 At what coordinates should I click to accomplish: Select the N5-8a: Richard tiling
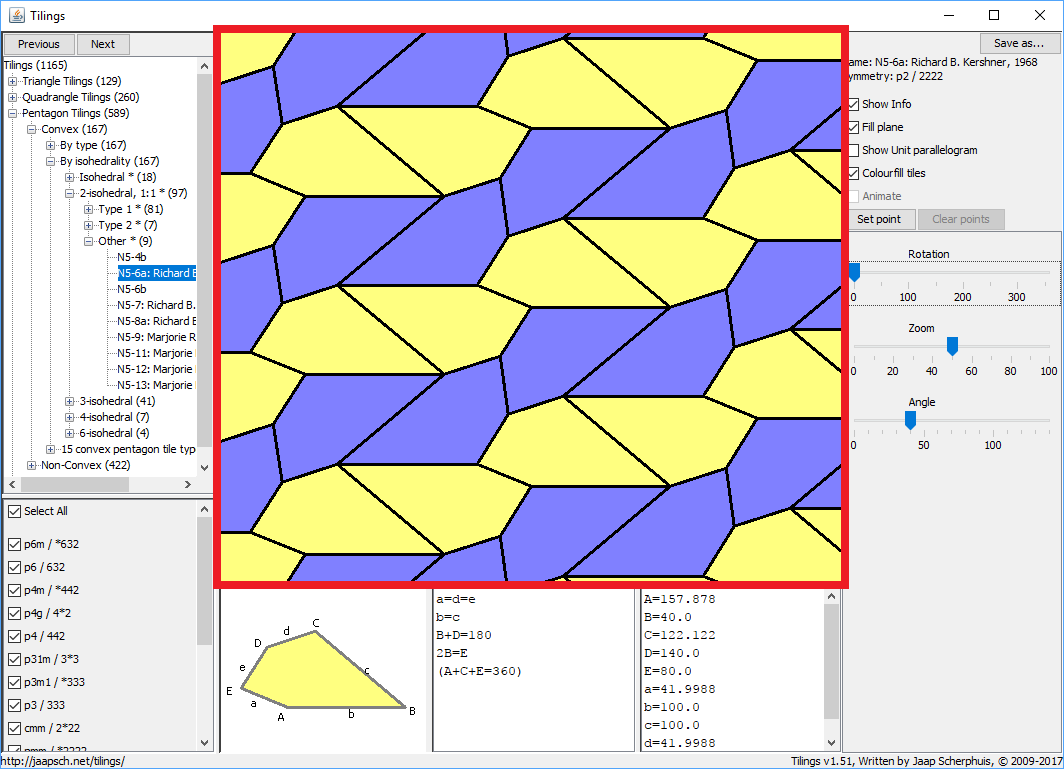(156, 321)
